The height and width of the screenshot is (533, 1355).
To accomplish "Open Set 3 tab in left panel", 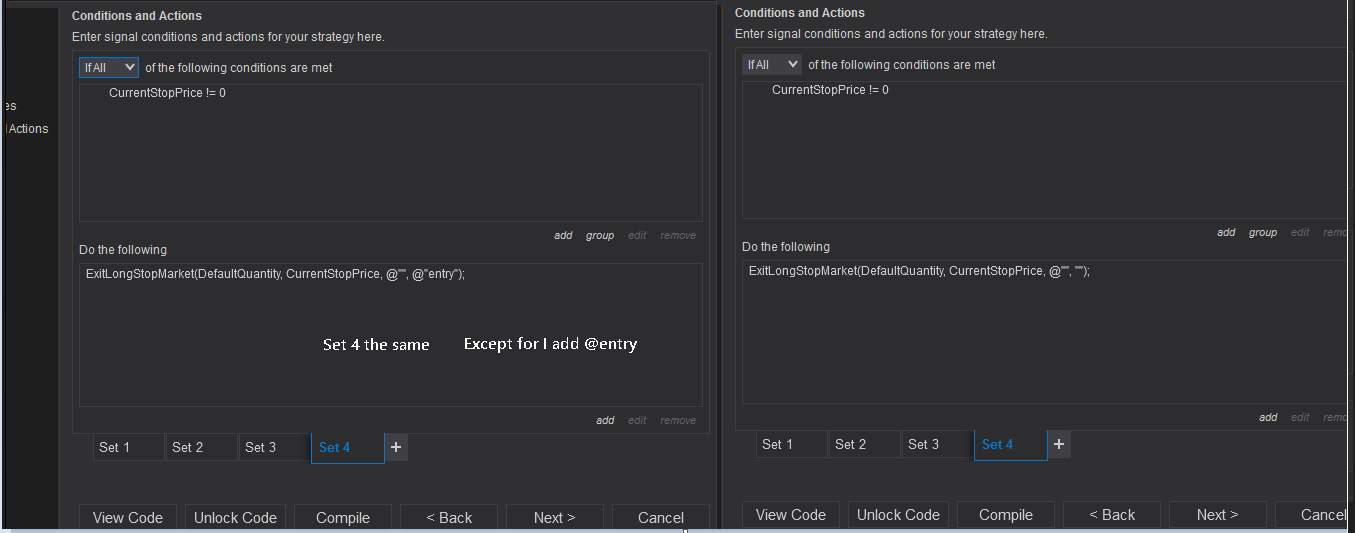I will click(x=274, y=448).
